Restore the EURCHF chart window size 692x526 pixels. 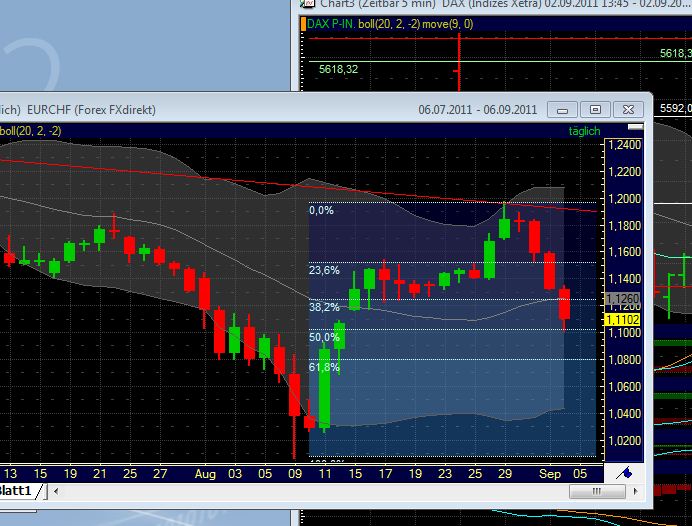596,109
